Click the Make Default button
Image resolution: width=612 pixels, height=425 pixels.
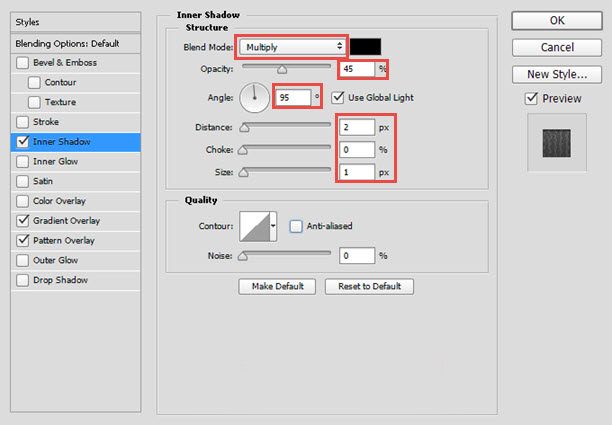pyautogui.click(x=278, y=286)
